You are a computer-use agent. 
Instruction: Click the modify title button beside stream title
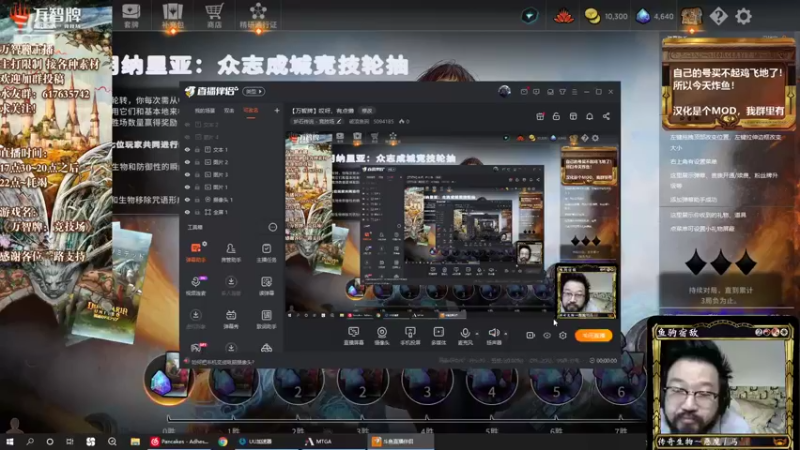[367, 110]
